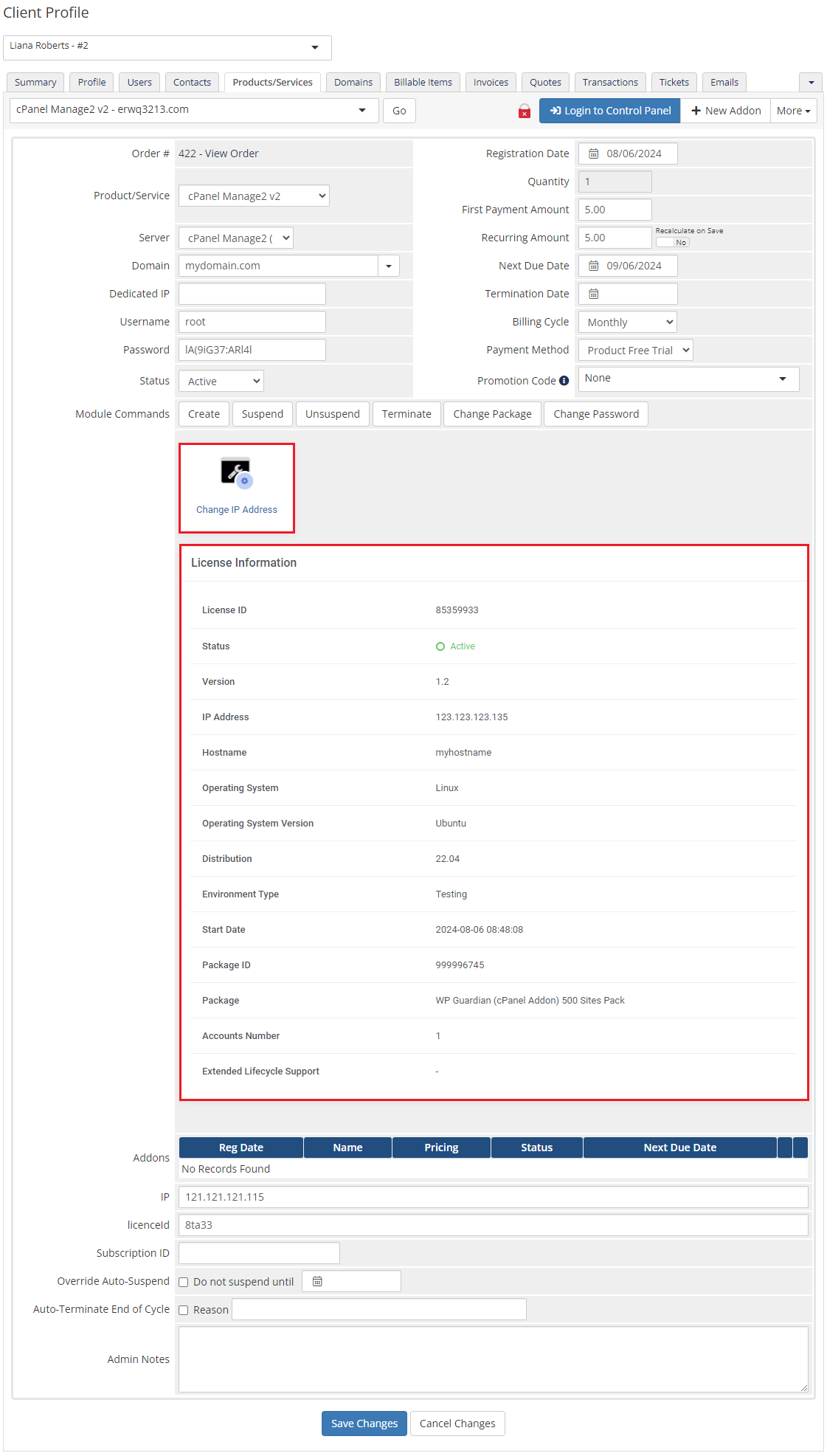
Task: Open the Status dropdown set to Active
Action: tap(221, 382)
